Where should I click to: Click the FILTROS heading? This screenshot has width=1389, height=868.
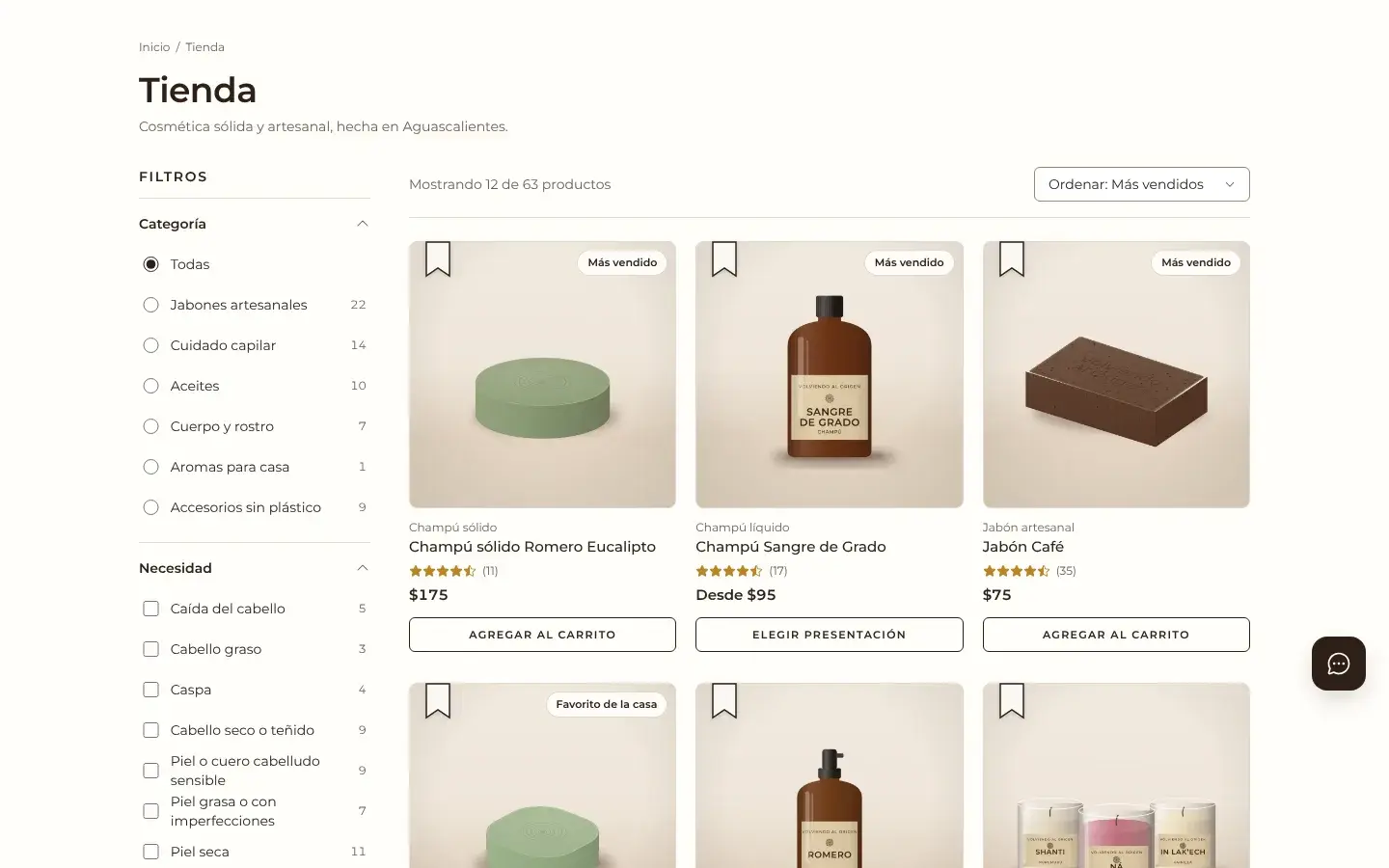click(x=174, y=176)
